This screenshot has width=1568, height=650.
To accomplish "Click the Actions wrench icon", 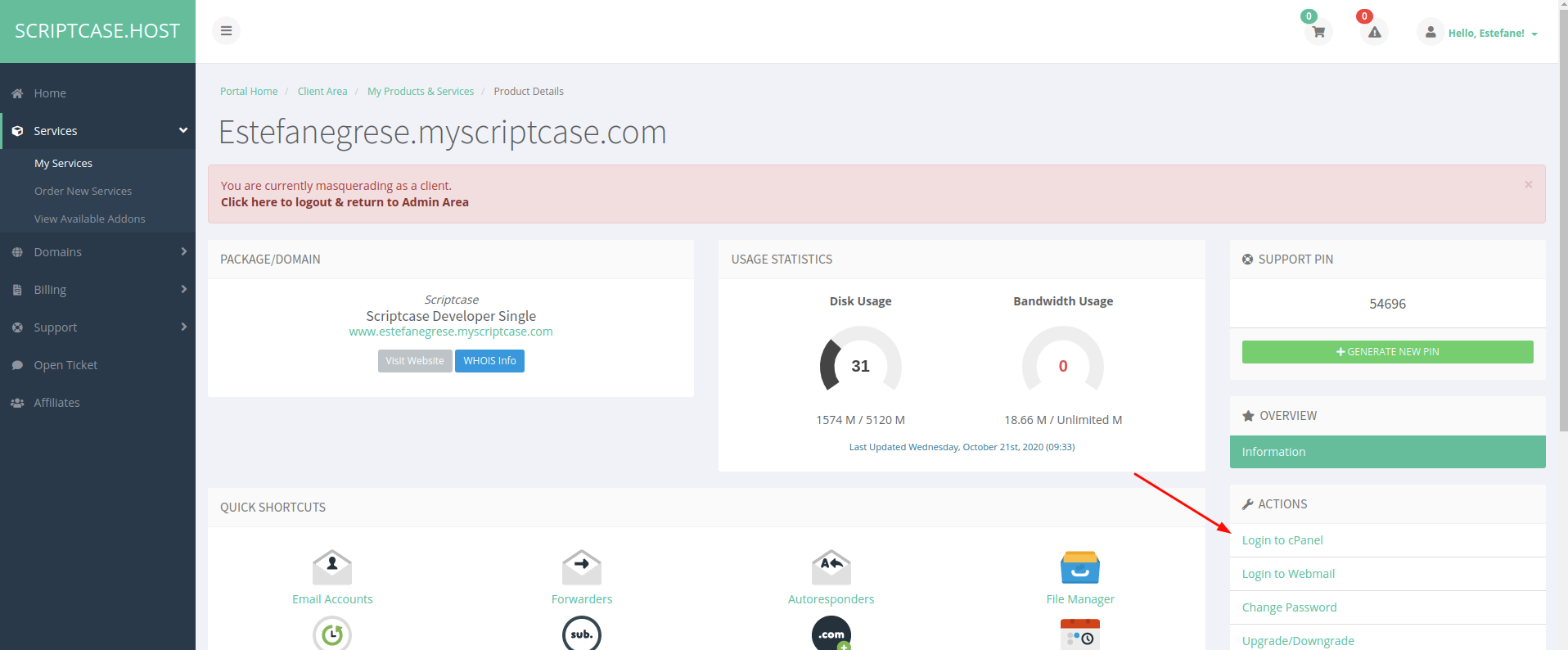I will pyautogui.click(x=1248, y=504).
